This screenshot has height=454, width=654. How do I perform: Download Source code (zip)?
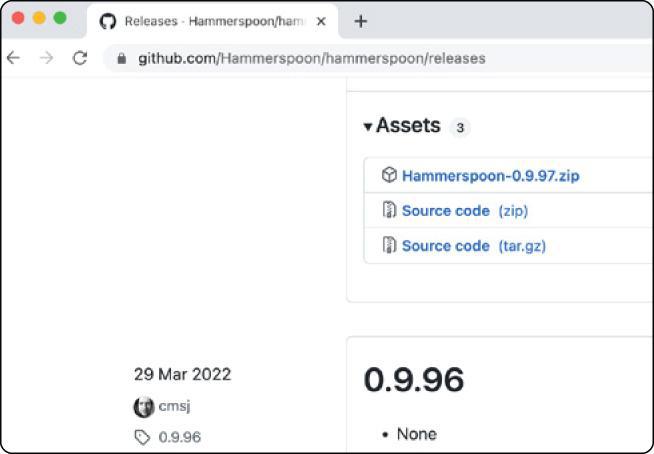pyautogui.click(x=465, y=211)
